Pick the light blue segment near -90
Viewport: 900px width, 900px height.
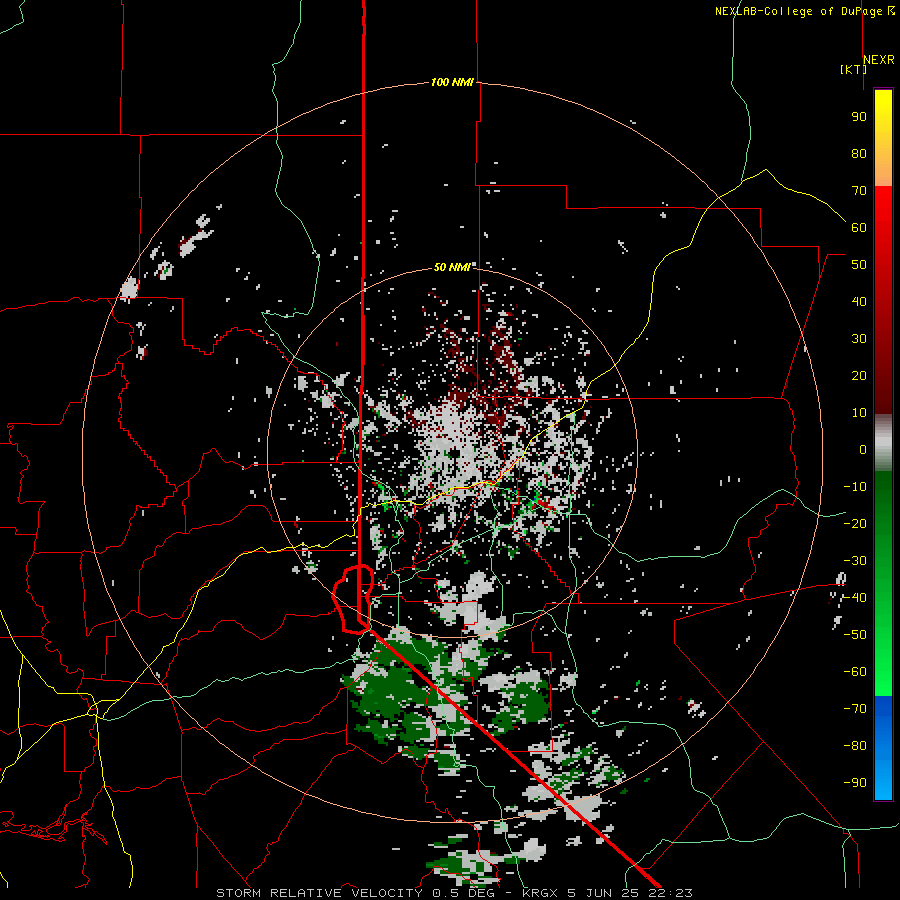click(883, 781)
